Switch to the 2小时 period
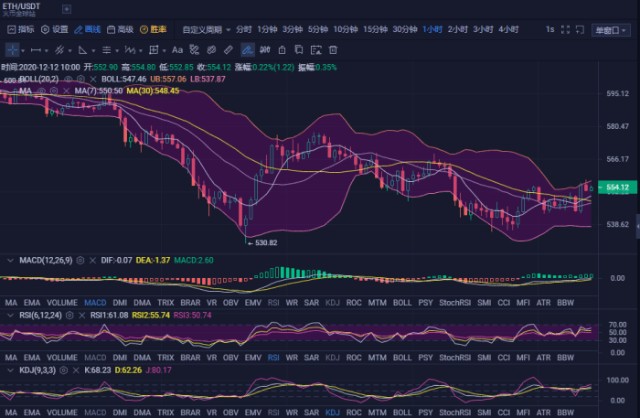This screenshot has height=418, width=640. tap(458, 29)
